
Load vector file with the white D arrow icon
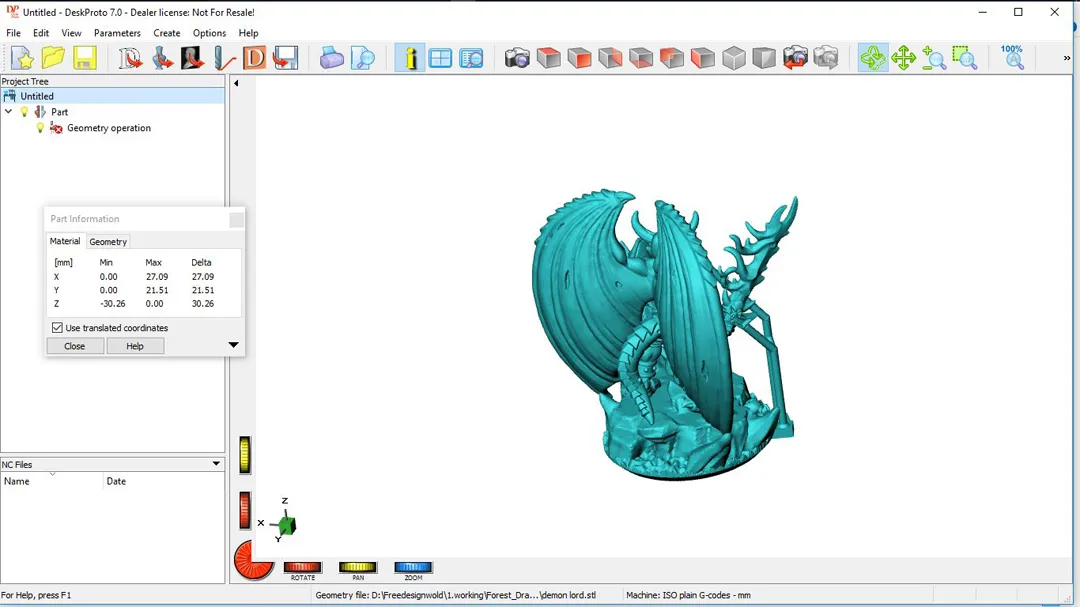click(130, 58)
